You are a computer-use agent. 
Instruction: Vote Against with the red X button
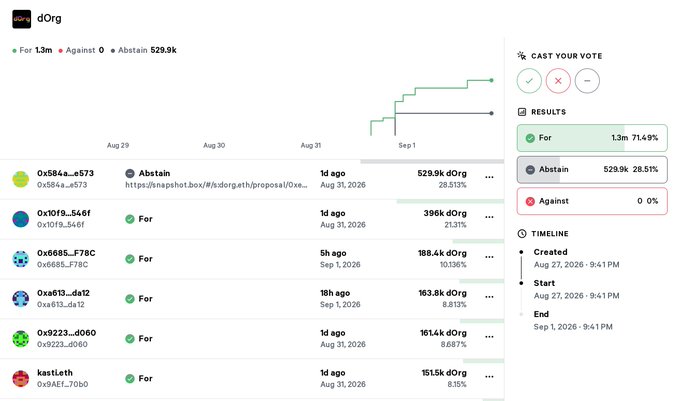(x=558, y=81)
